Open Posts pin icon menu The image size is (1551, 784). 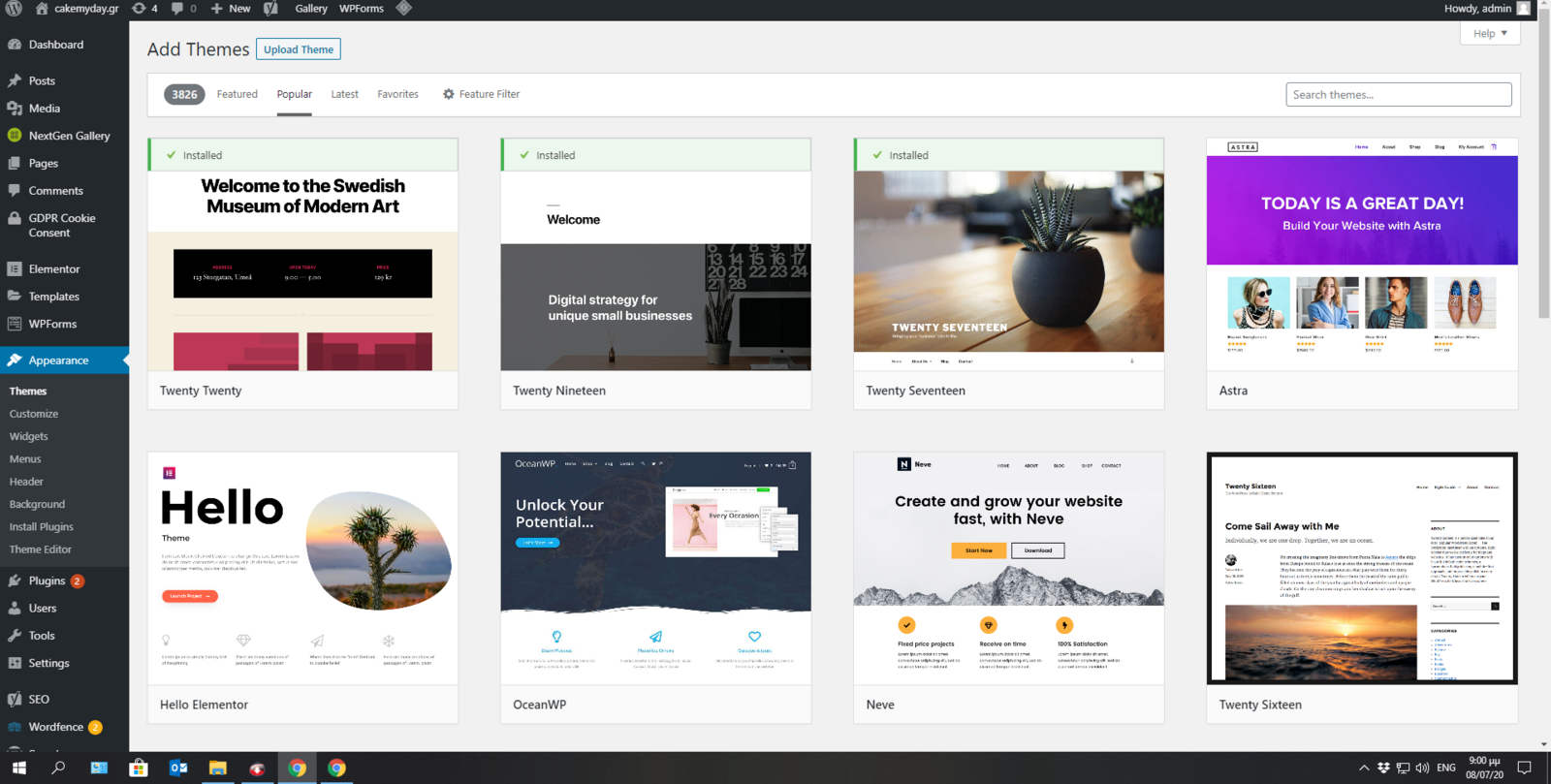click(64, 80)
